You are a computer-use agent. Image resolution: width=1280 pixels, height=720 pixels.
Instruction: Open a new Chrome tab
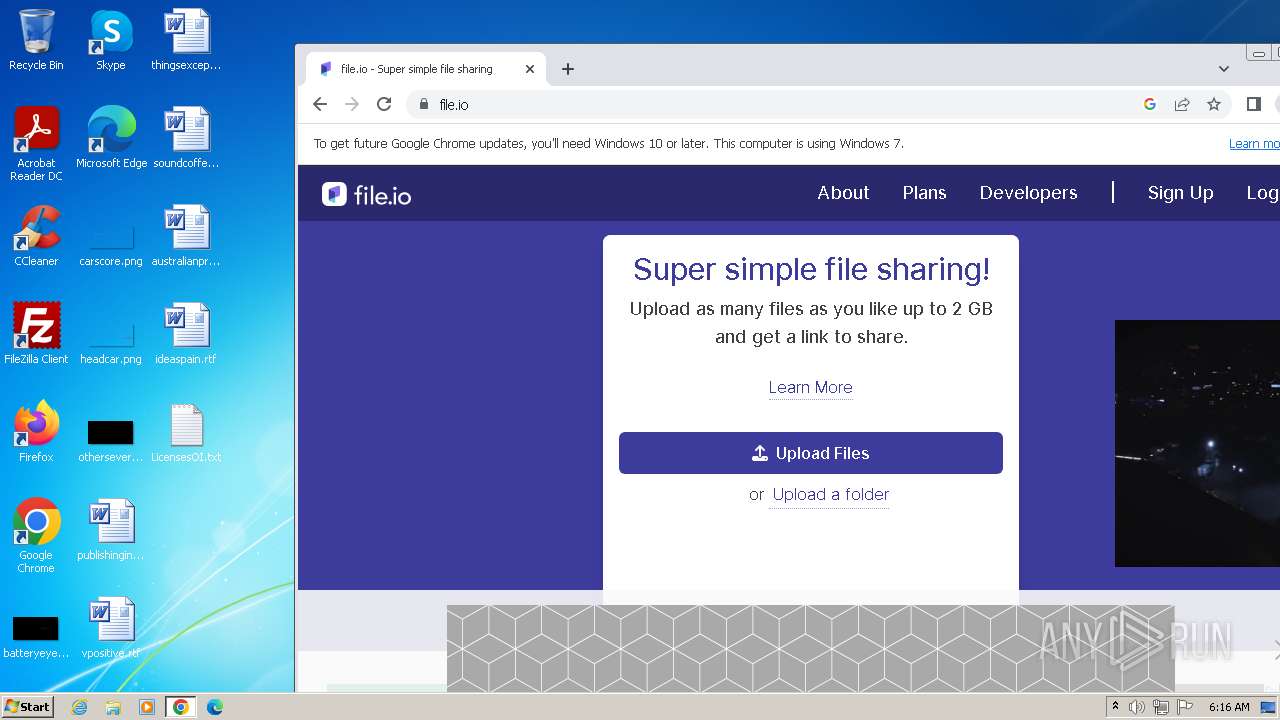pyautogui.click(x=568, y=69)
